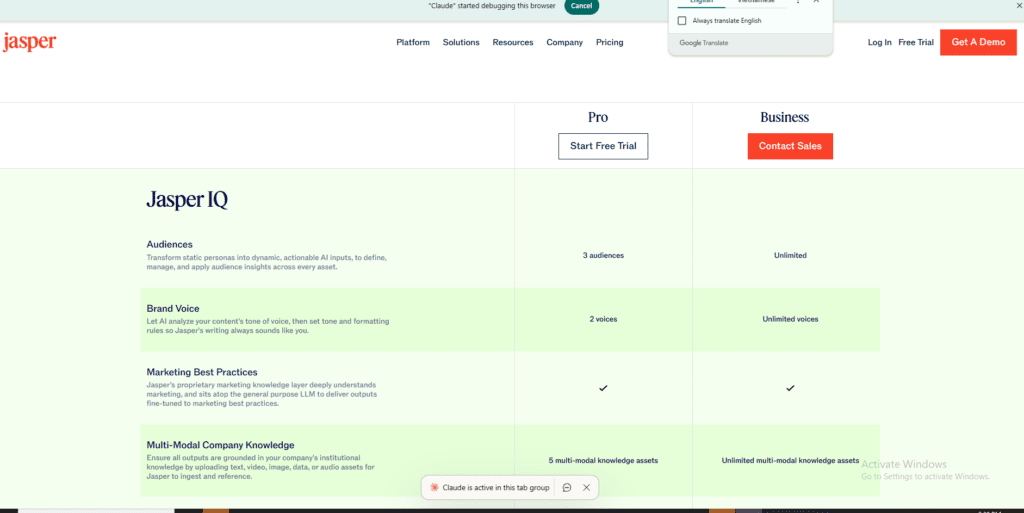1024x513 pixels.
Task: Click the Brand Voice feature title
Action: click(x=172, y=308)
